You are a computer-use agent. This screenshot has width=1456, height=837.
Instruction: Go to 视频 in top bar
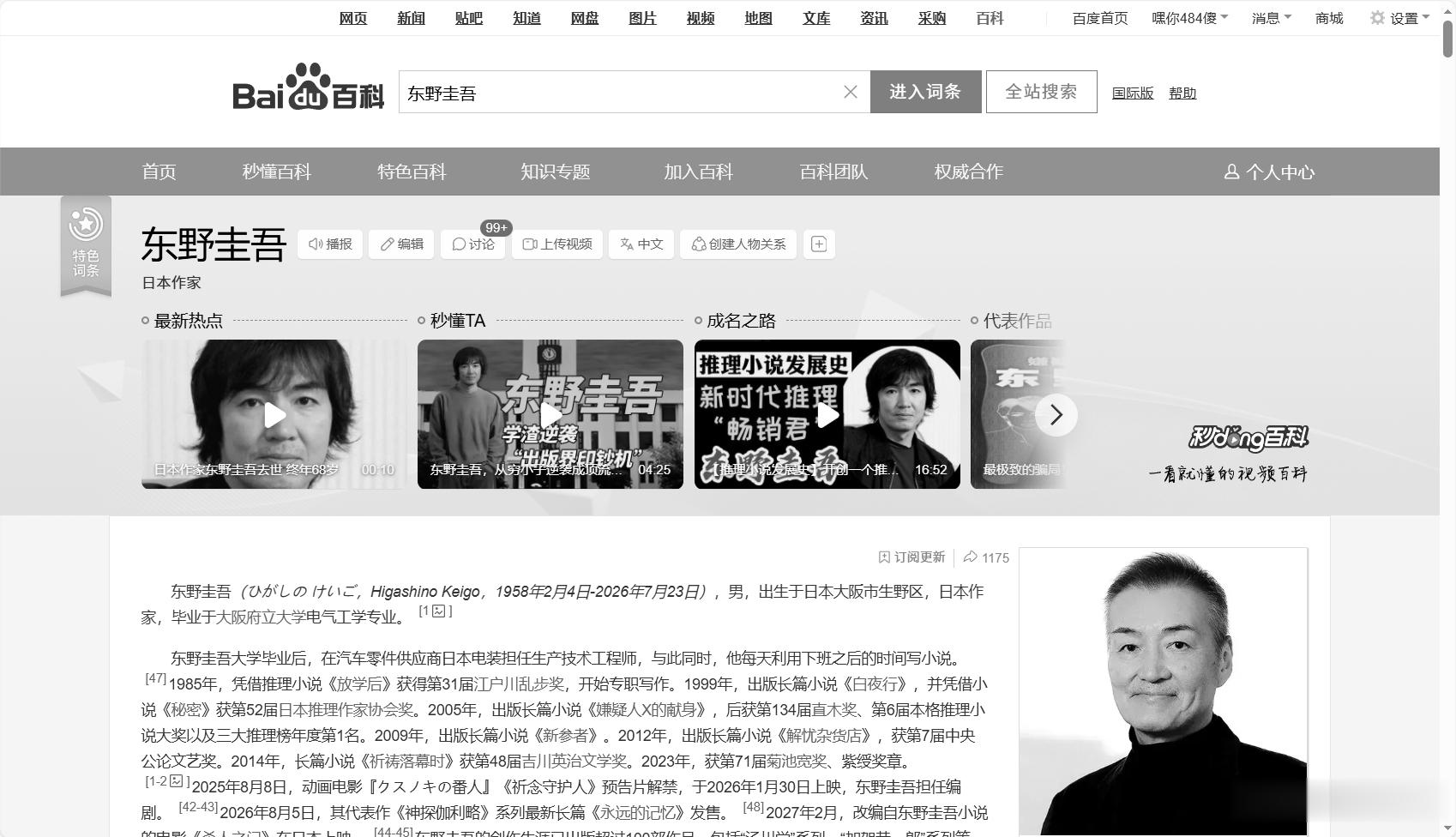[x=701, y=18]
